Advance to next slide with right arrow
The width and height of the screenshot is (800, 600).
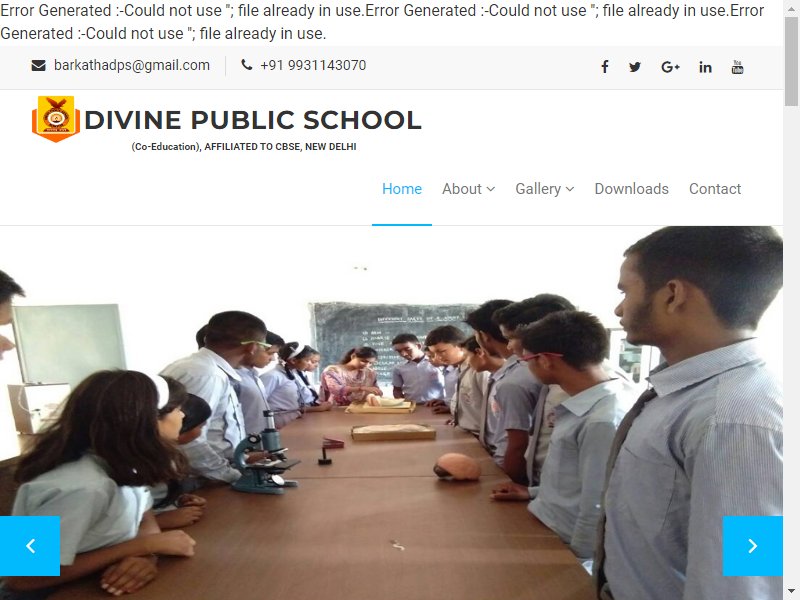coord(753,546)
